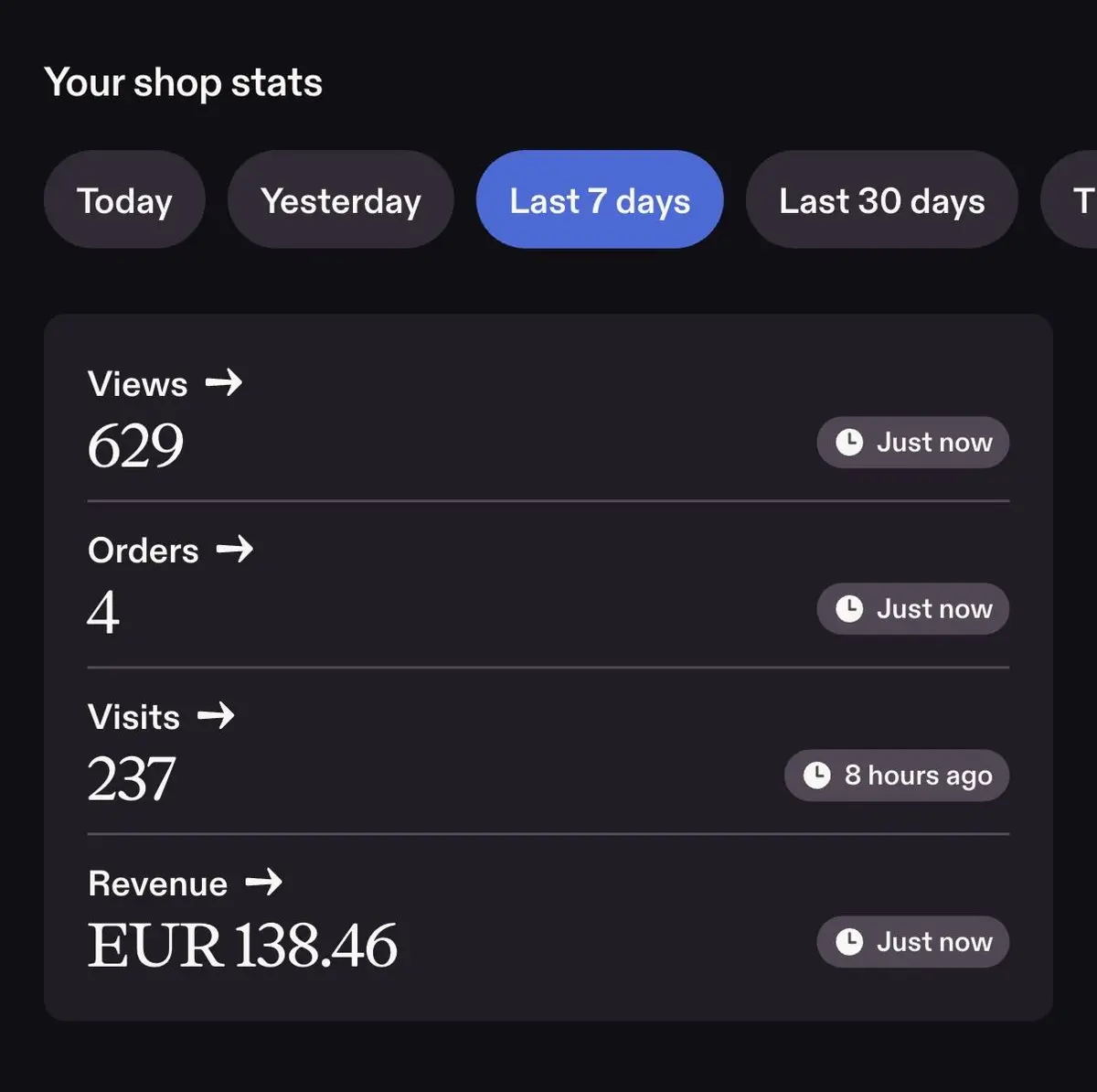Open the Revenue details link
Image resolution: width=1097 pixels, height=1092 pixels.
[x=186, y=883]
